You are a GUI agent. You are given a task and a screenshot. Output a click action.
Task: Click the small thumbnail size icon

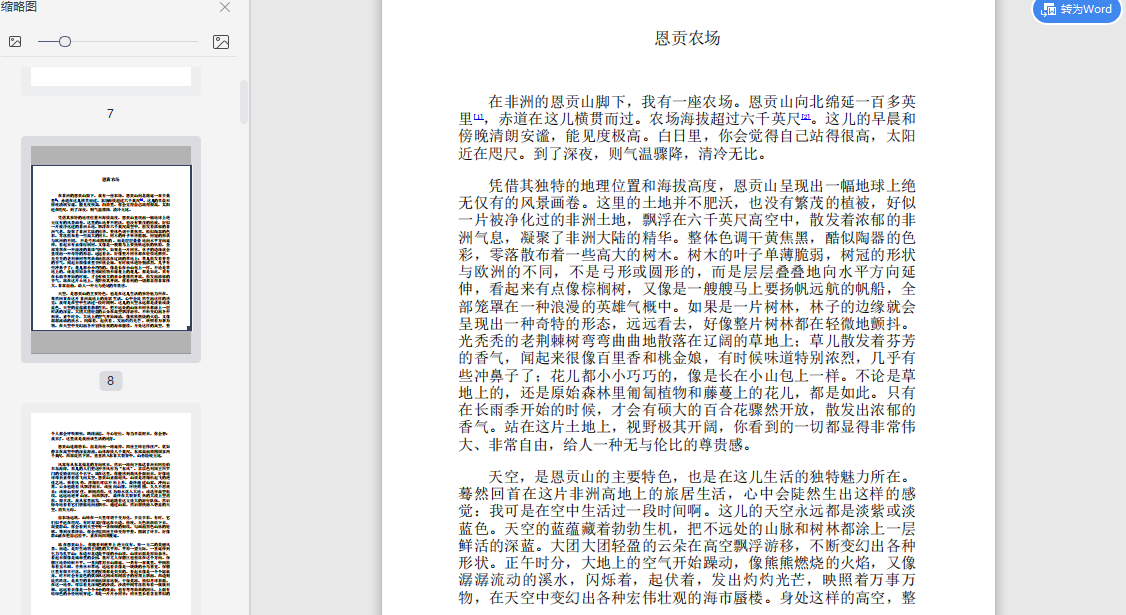click(15, 42)
